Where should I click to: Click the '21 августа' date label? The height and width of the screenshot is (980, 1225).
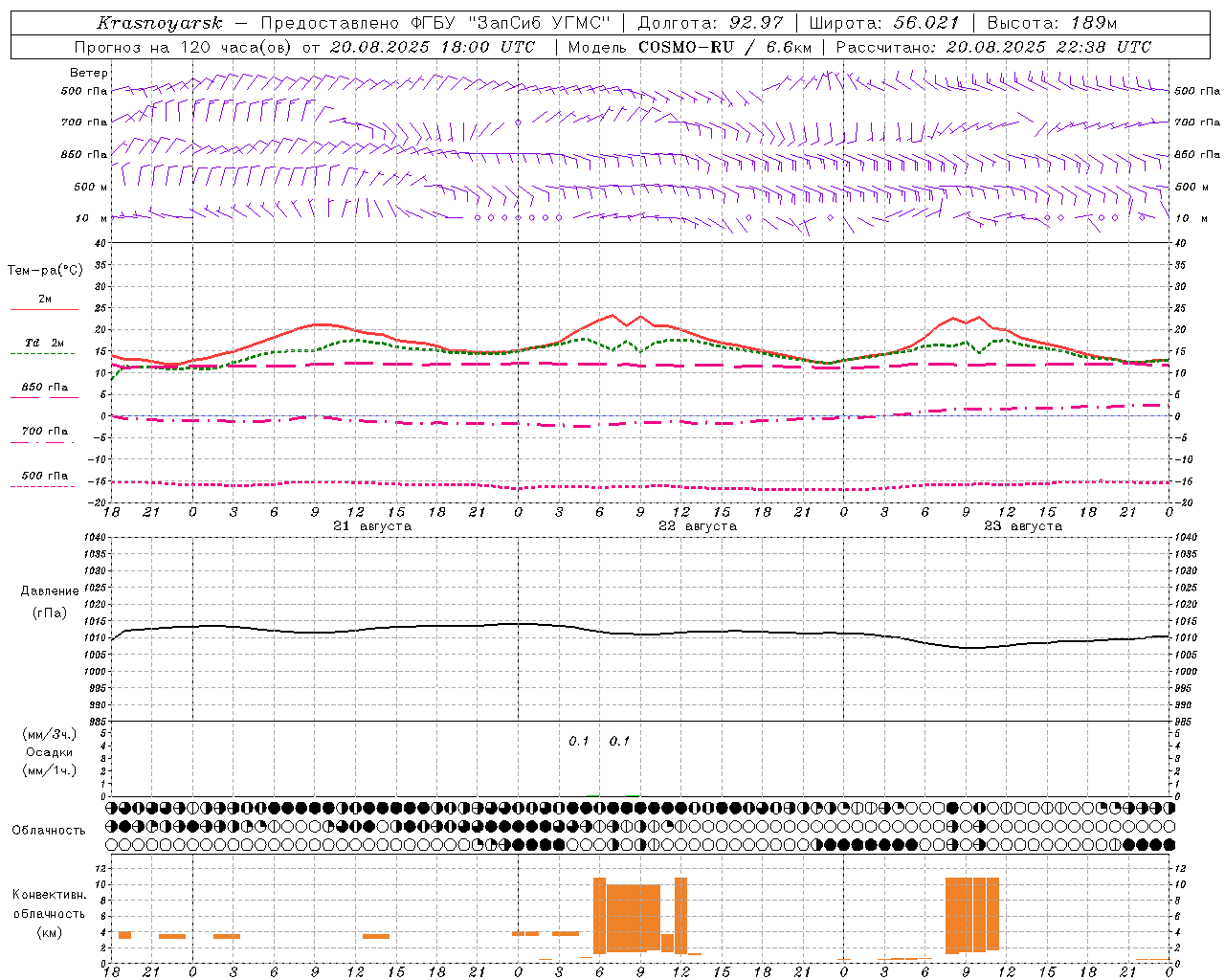tap(372, 526)
